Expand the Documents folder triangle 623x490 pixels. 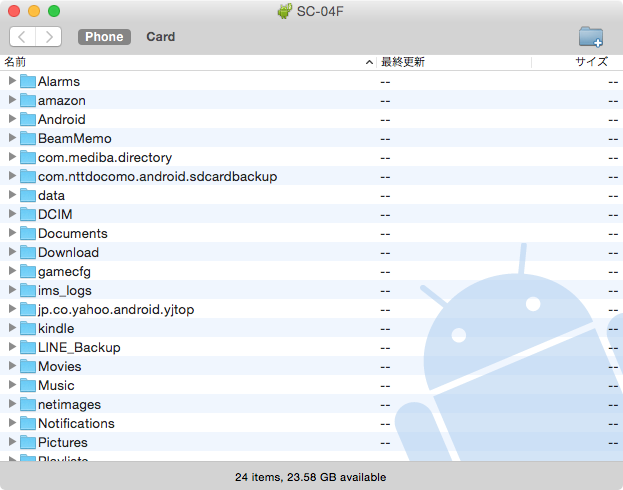coord(12,233)
